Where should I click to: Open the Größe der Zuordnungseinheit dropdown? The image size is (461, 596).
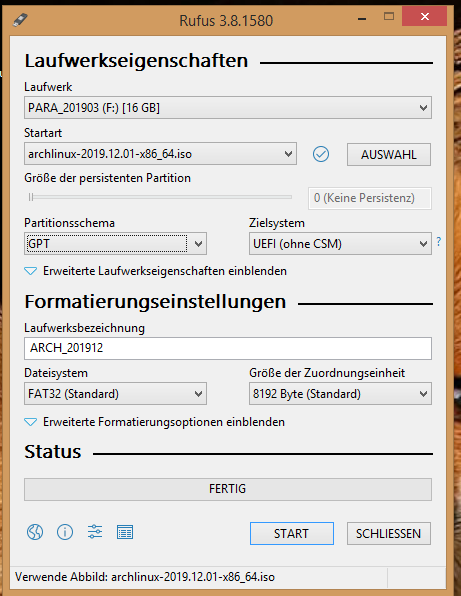pos(340,393)
